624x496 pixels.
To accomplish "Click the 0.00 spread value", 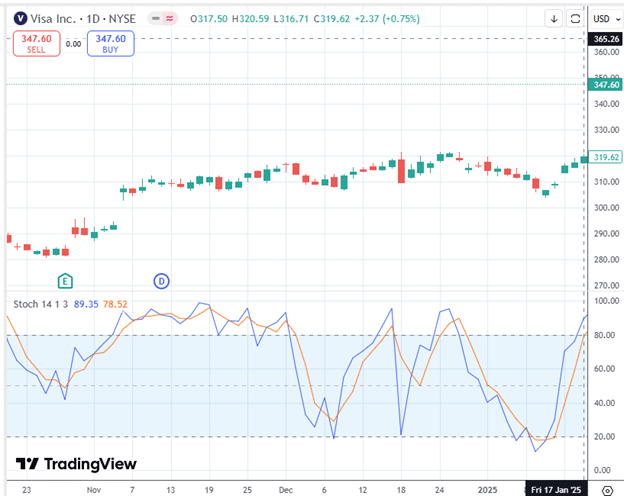I will [x=74, y=44].
